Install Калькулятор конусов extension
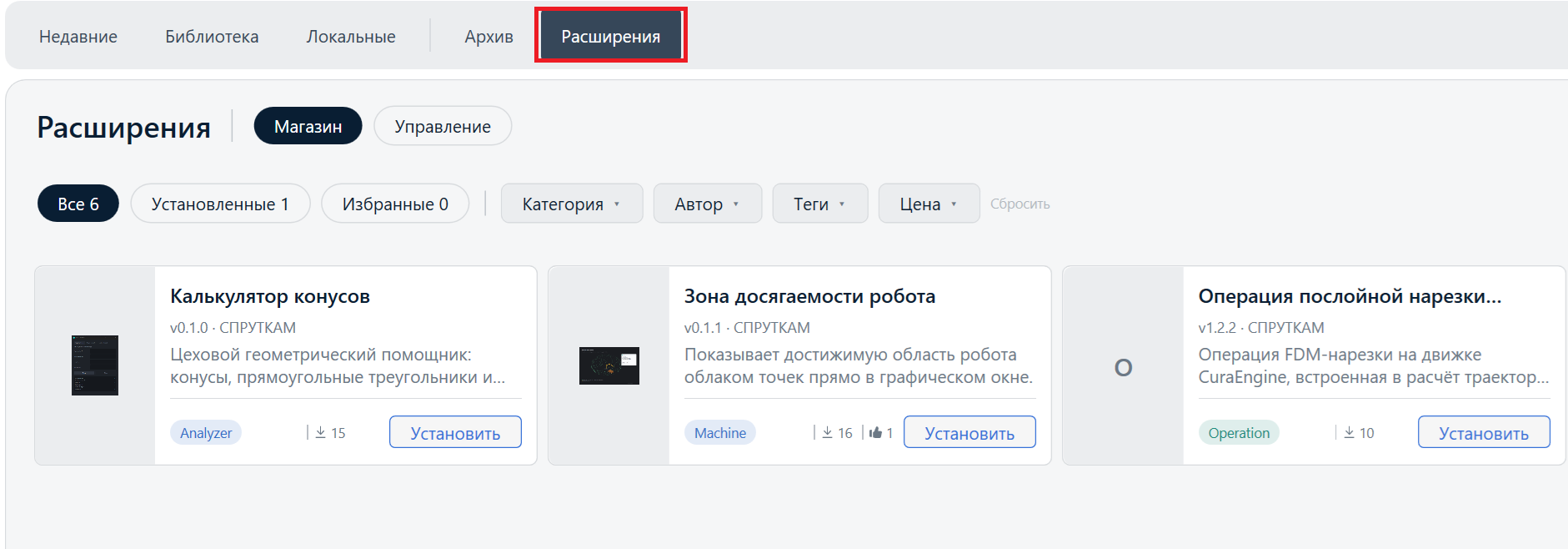The width and height of the screenshot is (1568, 549). pyautogui.click(x=455, y=432)
